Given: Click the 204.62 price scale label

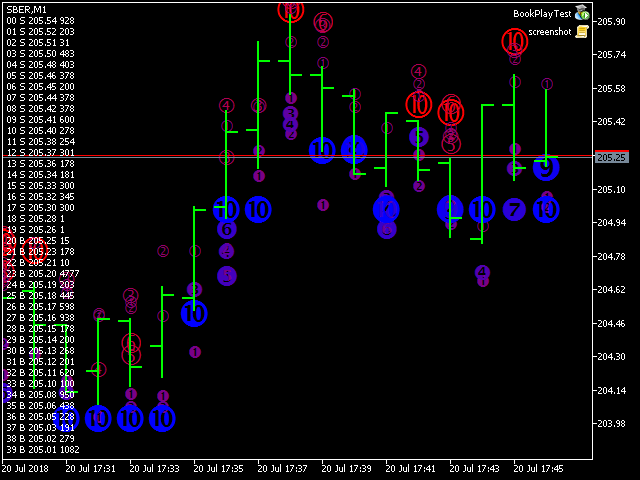Looking at the screenshot, I should pos(611,290).
